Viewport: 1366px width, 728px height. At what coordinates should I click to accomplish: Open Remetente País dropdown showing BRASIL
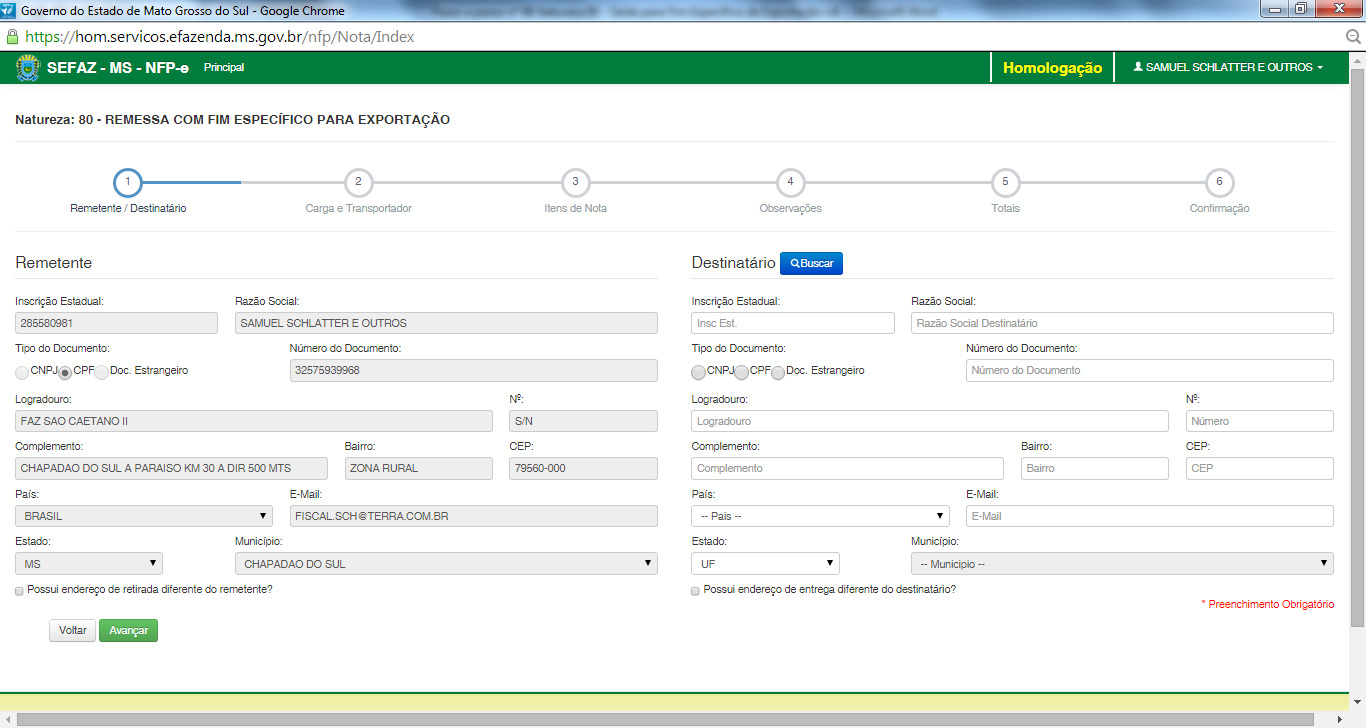[x=144, y=516]
